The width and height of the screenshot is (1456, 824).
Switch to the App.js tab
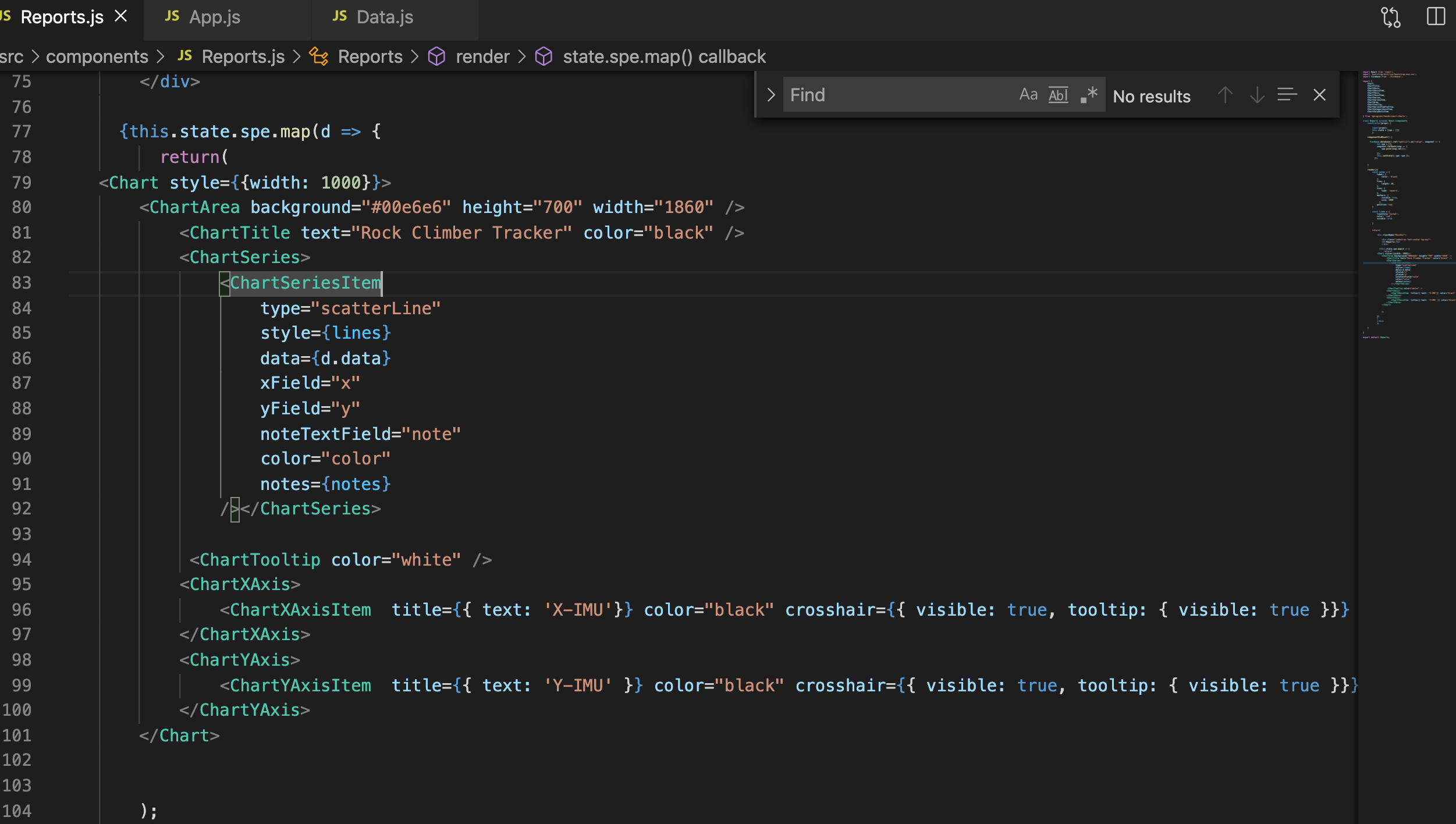pyautogui.click(x=214, y=17)
